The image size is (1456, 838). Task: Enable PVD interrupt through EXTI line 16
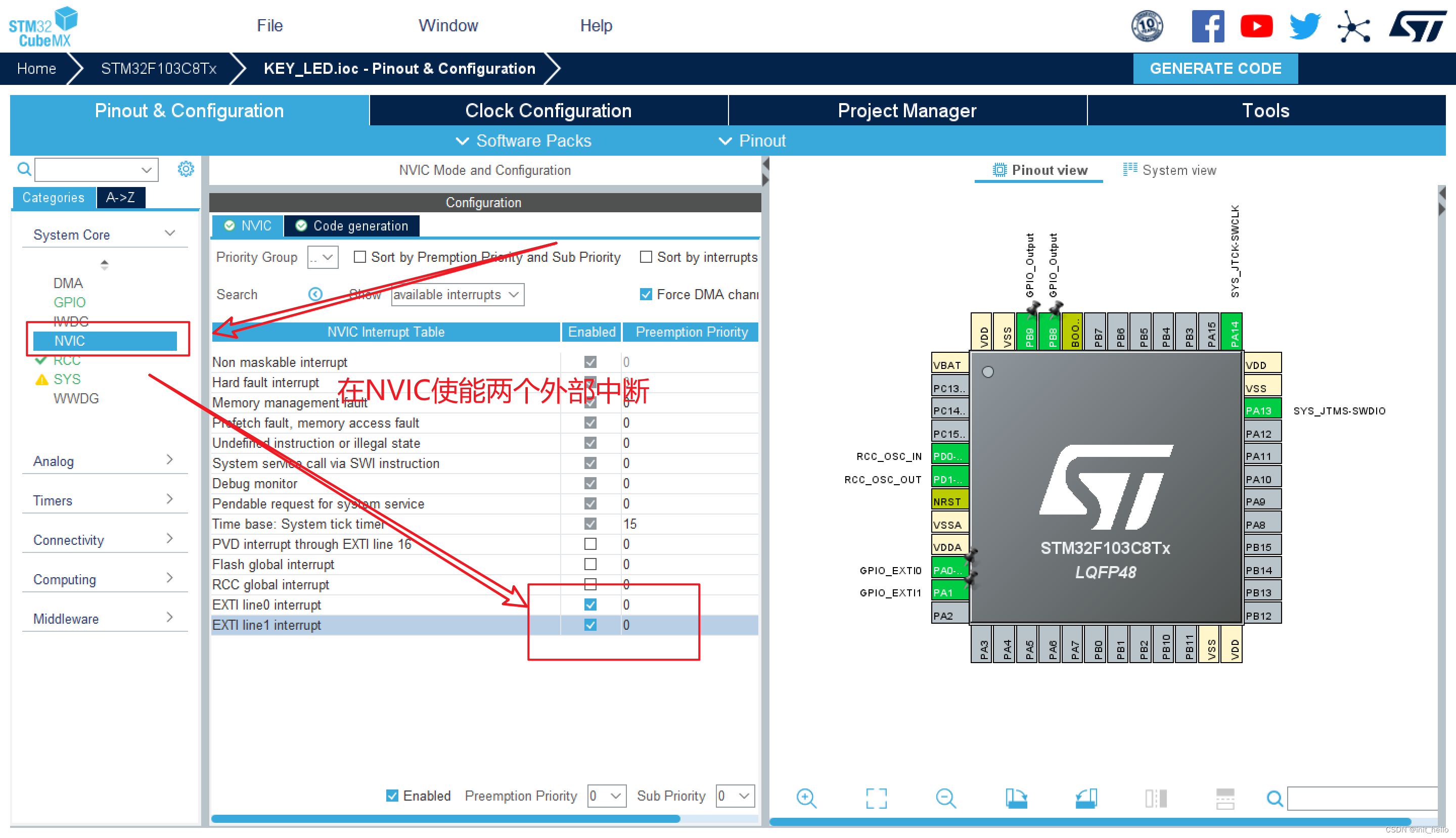click(x=590, y=544)
